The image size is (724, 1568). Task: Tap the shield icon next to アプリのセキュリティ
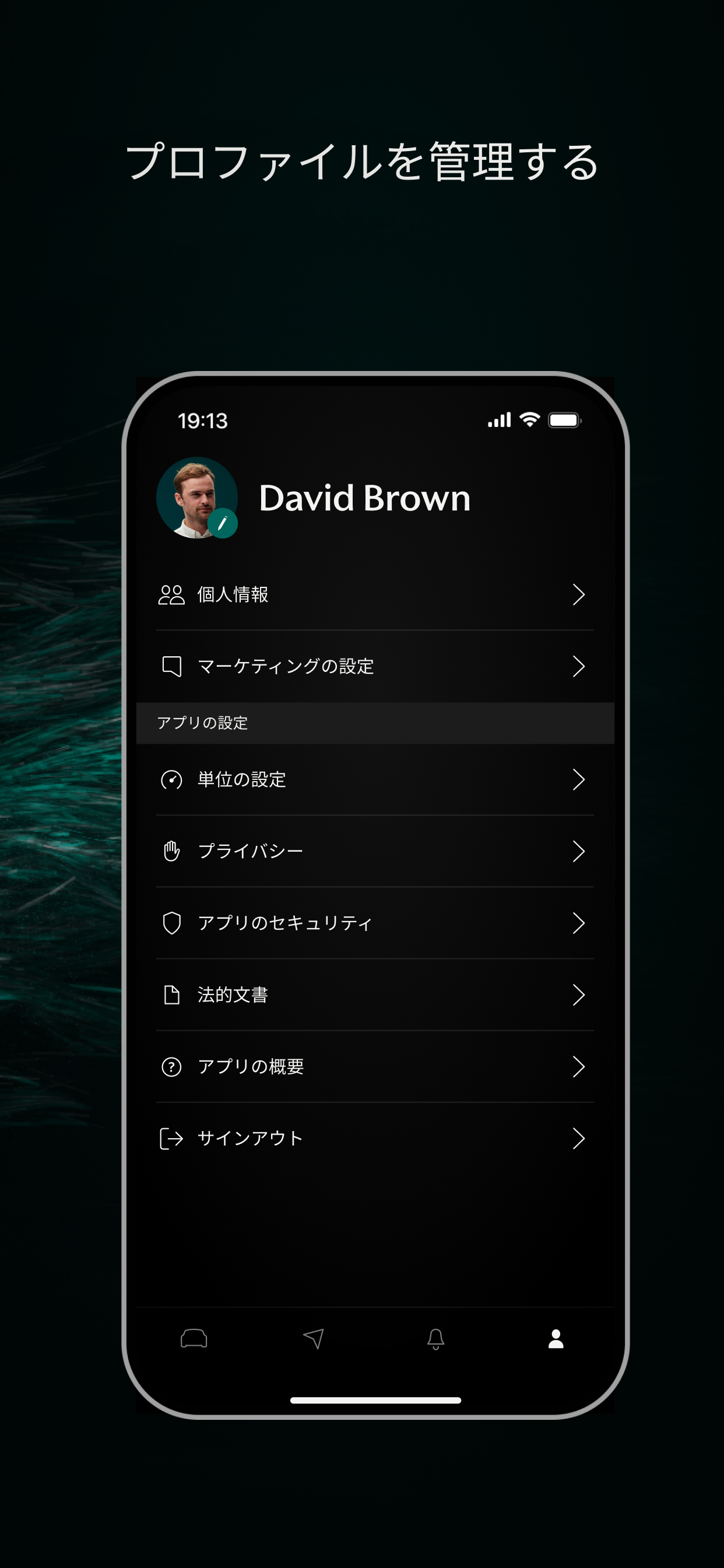pos(171,923)
